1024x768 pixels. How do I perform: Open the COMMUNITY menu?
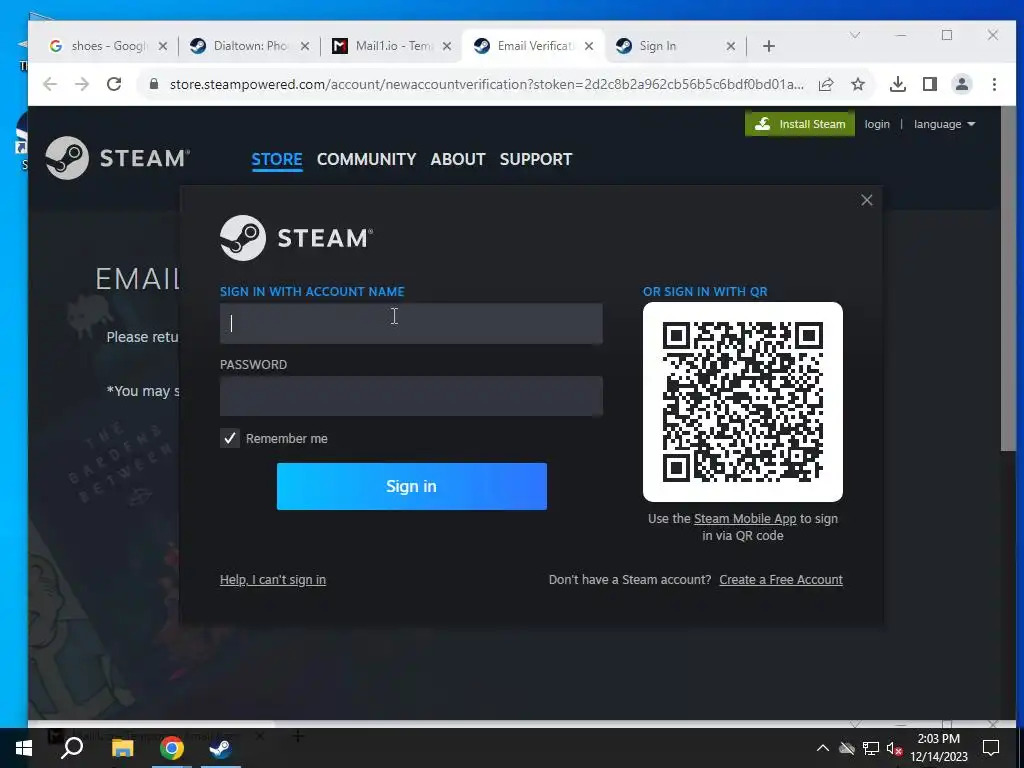tap(366, 159)
